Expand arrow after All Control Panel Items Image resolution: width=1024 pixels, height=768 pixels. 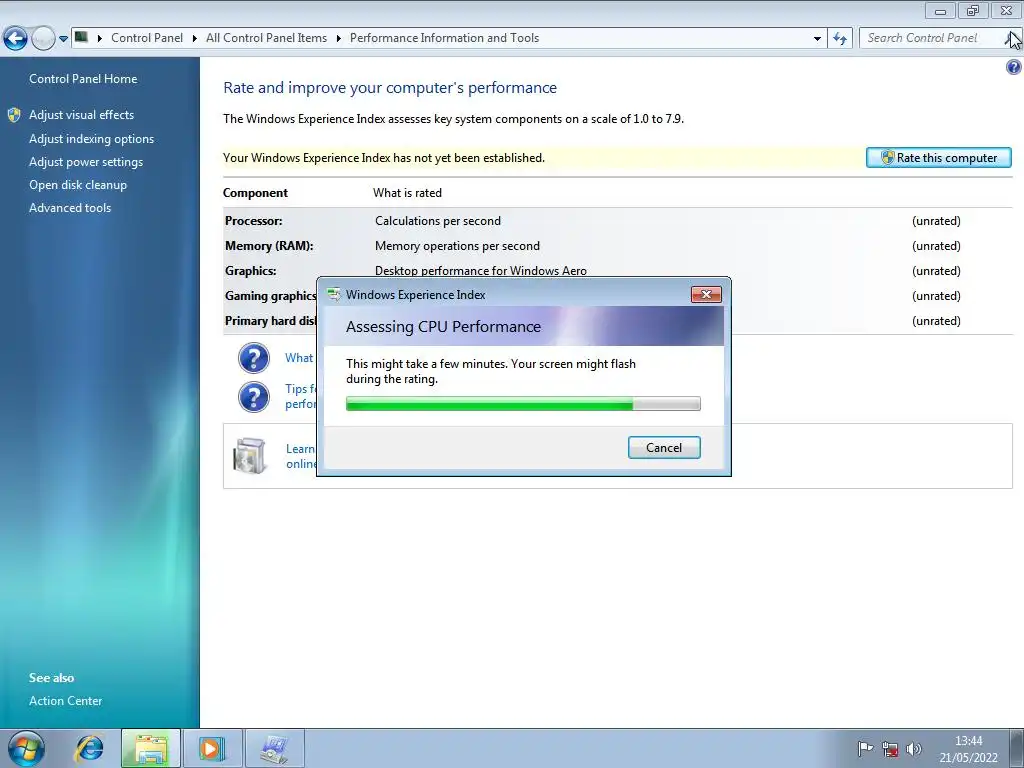tap(338, 39)
